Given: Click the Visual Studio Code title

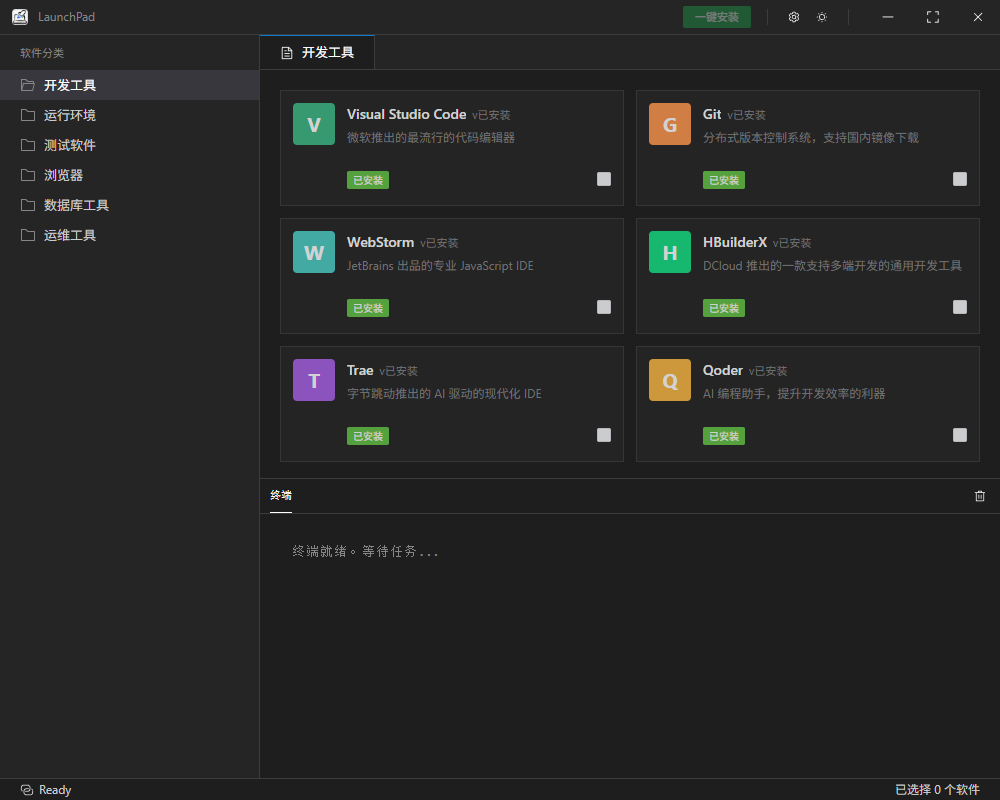Looking at the screenshot, I should tap(406, 114).
